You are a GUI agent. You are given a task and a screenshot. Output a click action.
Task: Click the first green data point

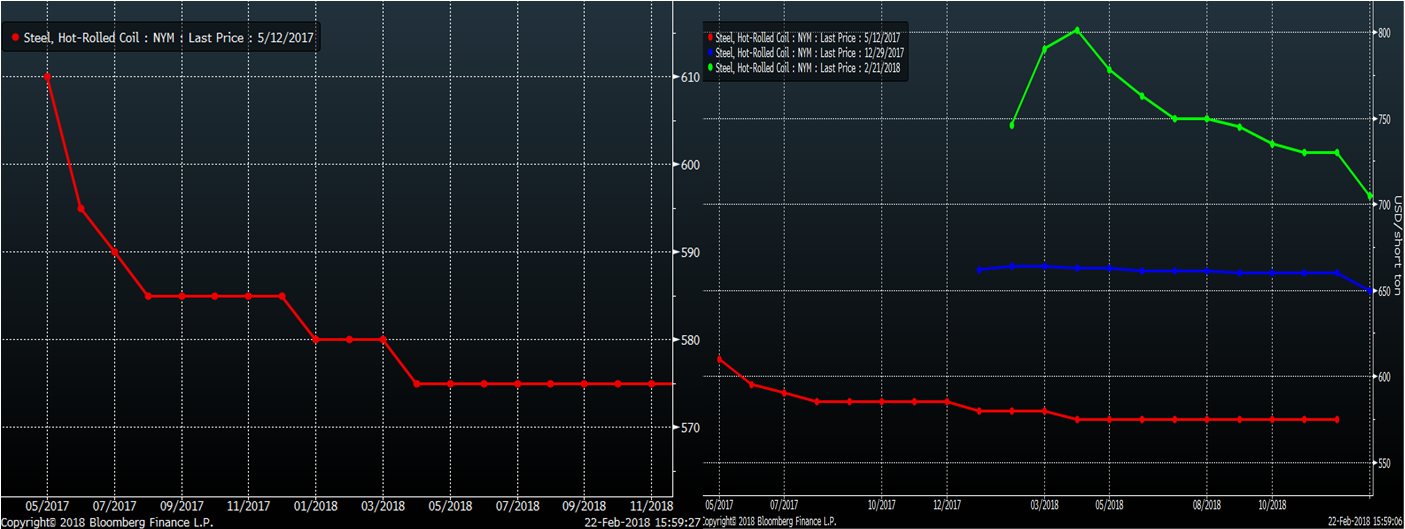coord(1012,126)
